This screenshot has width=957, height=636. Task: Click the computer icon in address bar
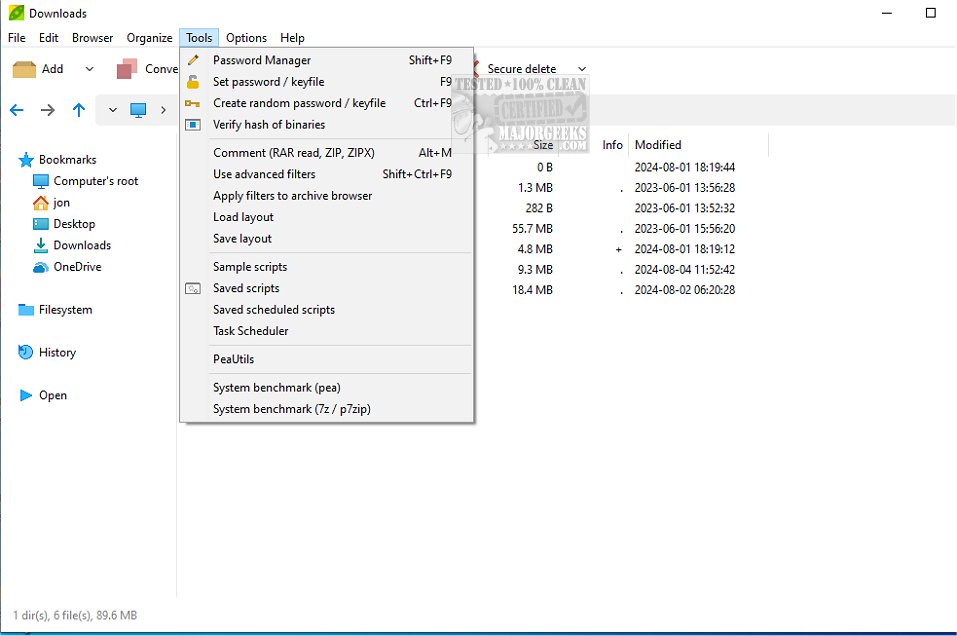tap(139, 110)
